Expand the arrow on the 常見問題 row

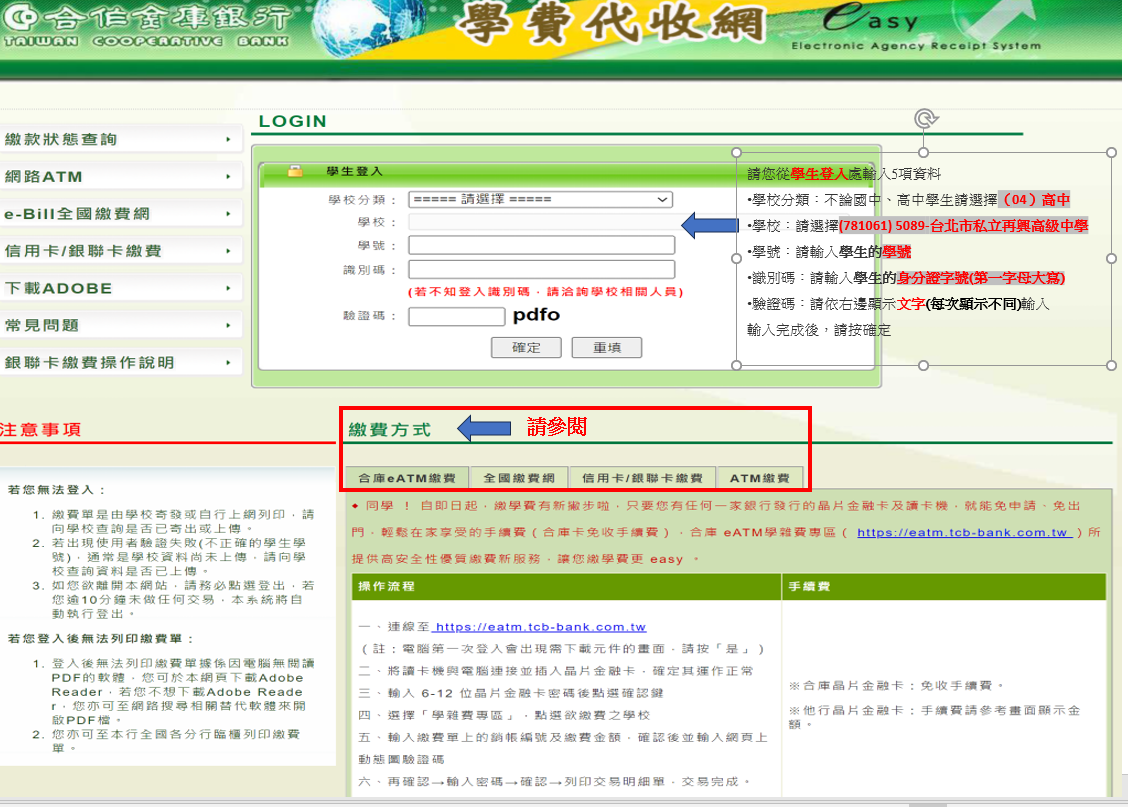click(228, 326)
